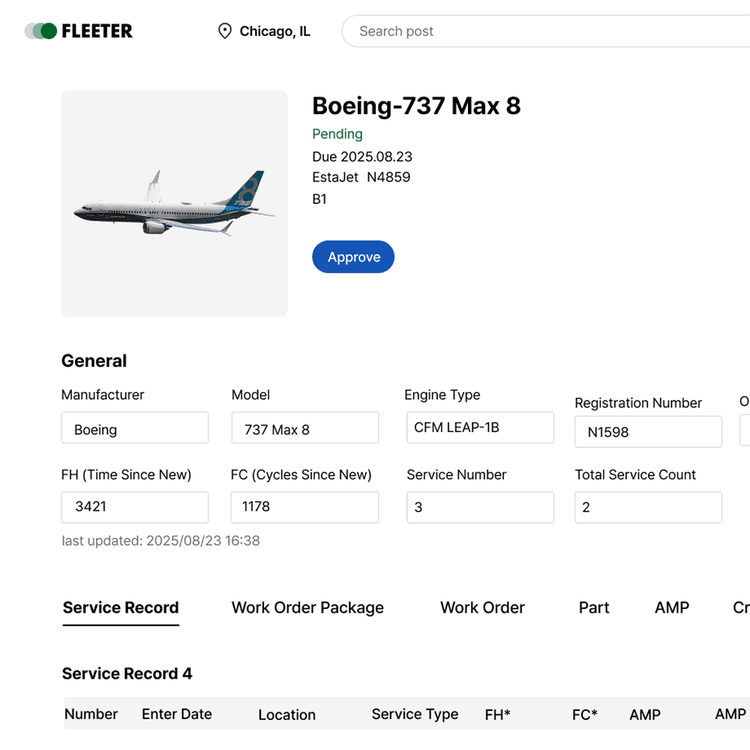Sort by the Enter Date column header
This screenshot has width=750, height=750.
tap(177, 714)
